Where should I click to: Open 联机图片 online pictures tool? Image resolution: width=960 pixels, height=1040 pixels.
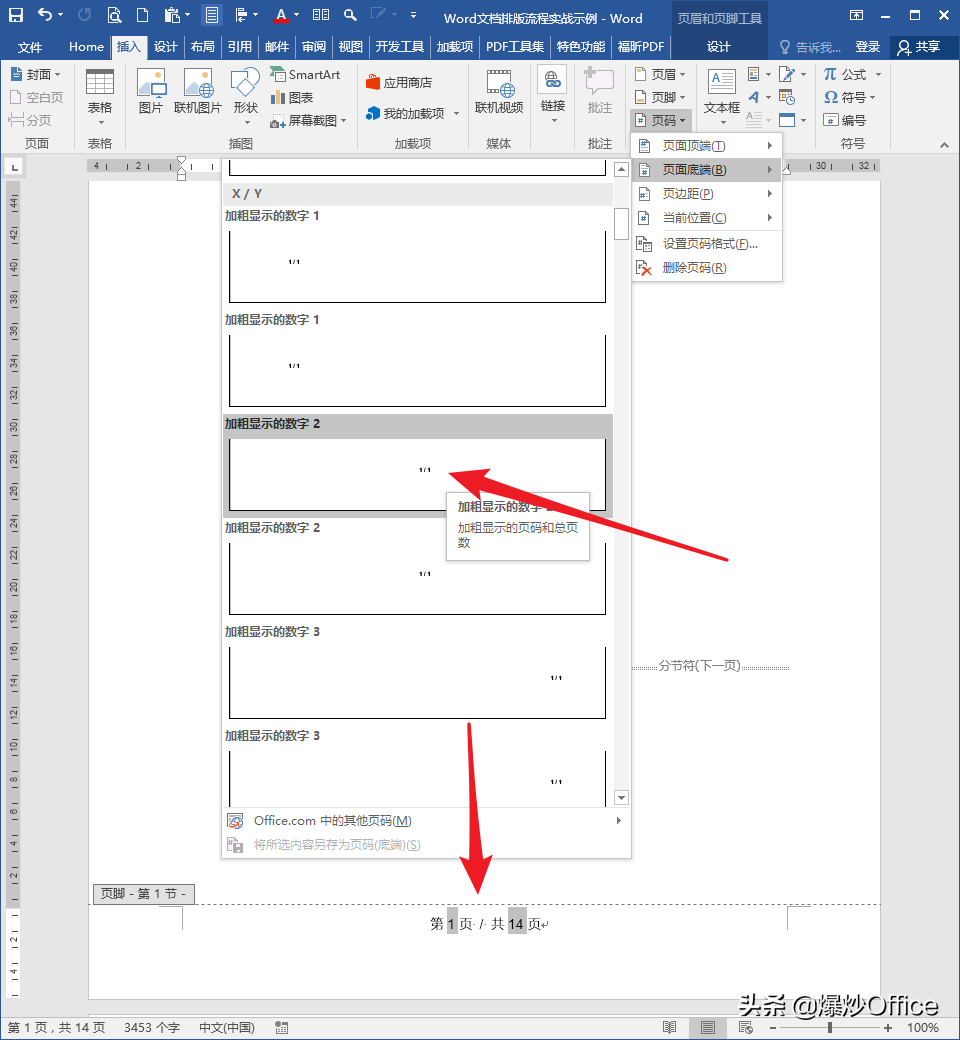coord(199,91)
